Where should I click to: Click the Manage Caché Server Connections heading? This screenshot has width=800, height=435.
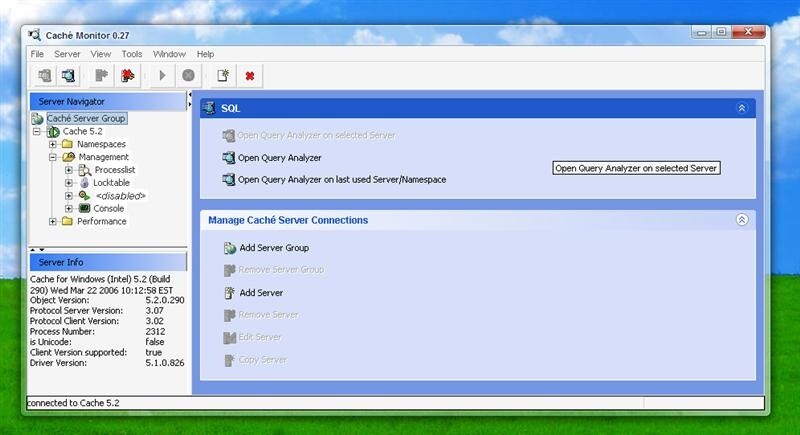click(288, 220)
